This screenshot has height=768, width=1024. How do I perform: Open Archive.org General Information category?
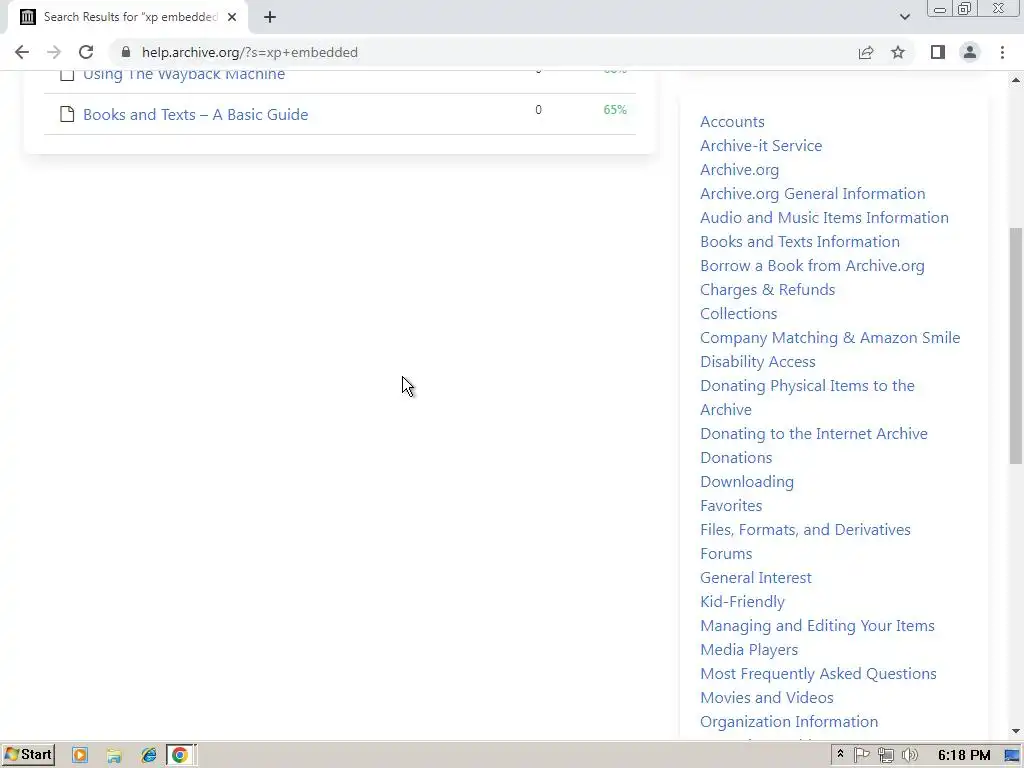click(x=812, y=194)
